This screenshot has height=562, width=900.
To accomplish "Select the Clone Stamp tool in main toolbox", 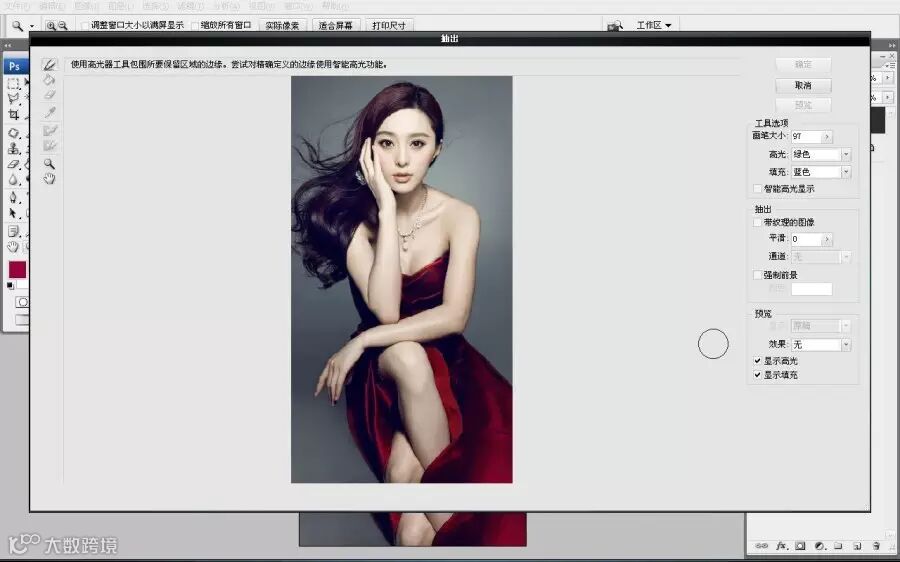I will (13, 149).
